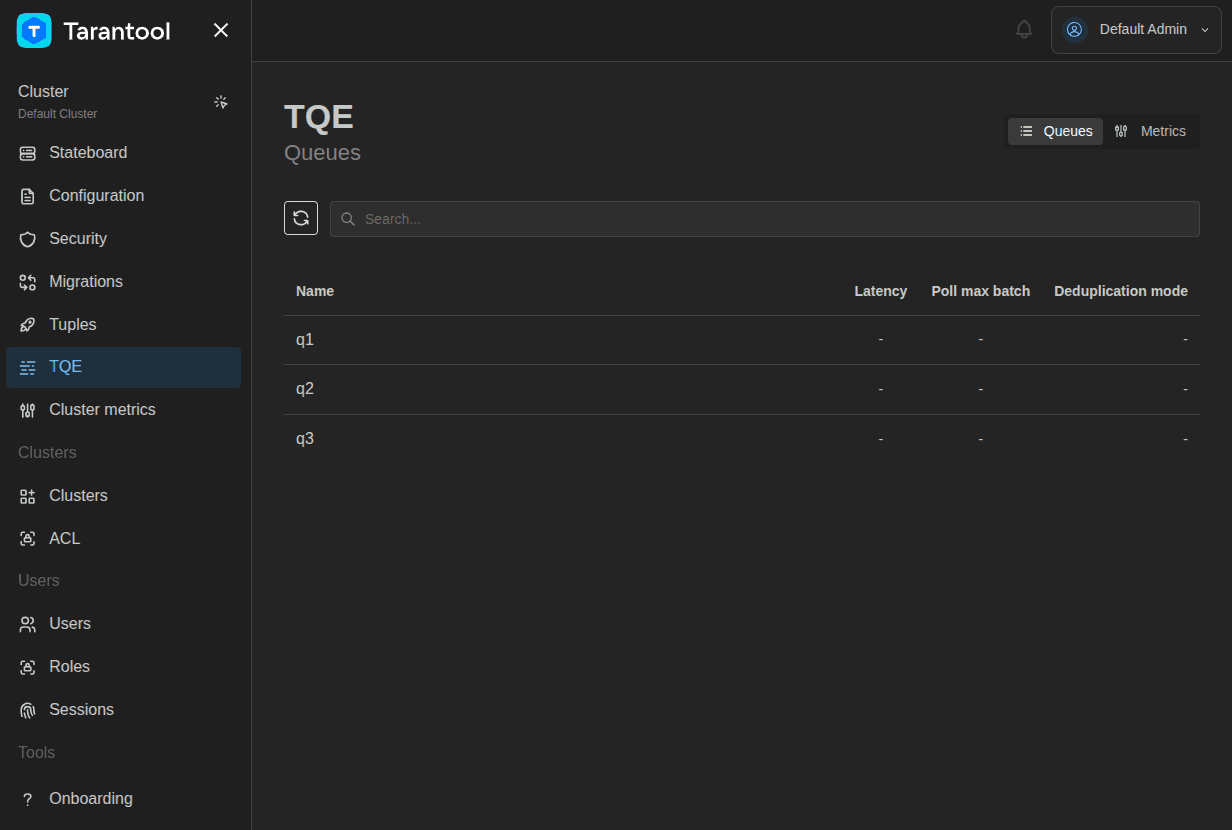Click the sliders icon on the Metrics tab

(1121, 131)
